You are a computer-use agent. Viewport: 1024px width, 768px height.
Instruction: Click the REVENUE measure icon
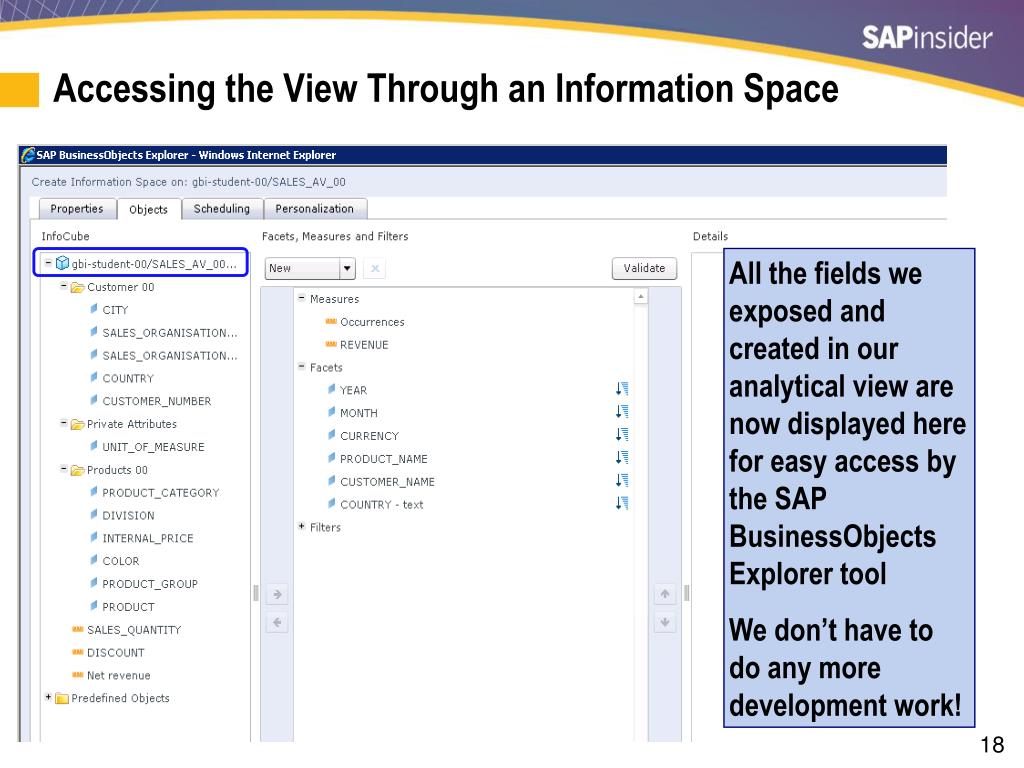click(331, 344)
